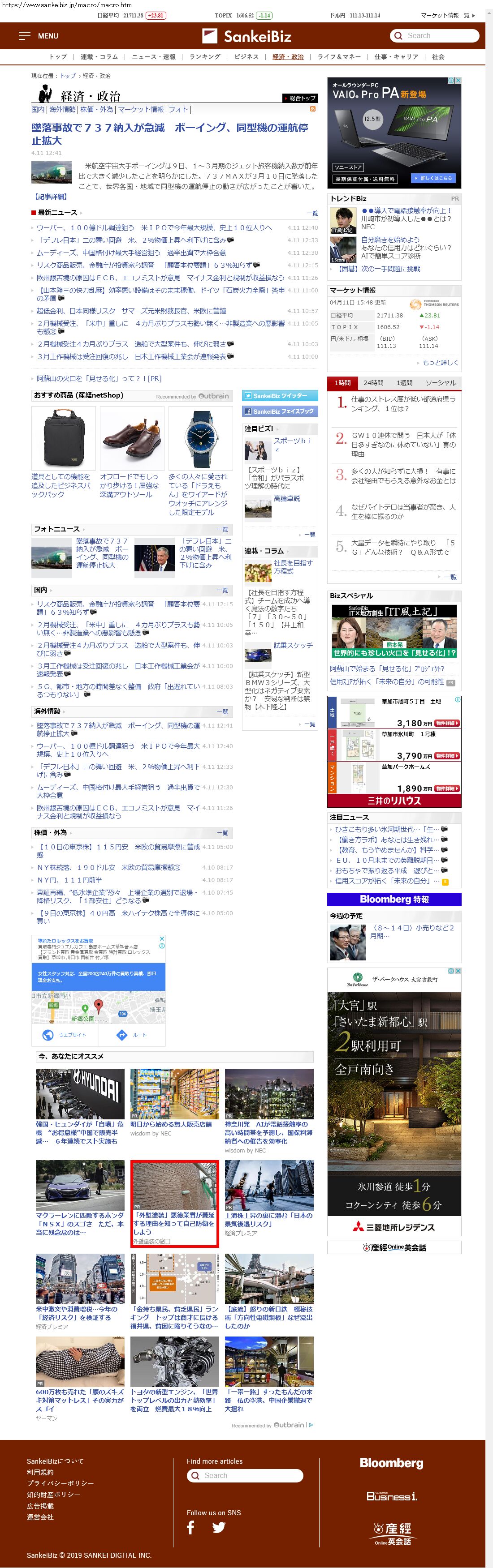This screenshot has height=1568, width=493.
Task: Open the IT風土記 Bizスペシャル banner
Action: pos(394,630)
